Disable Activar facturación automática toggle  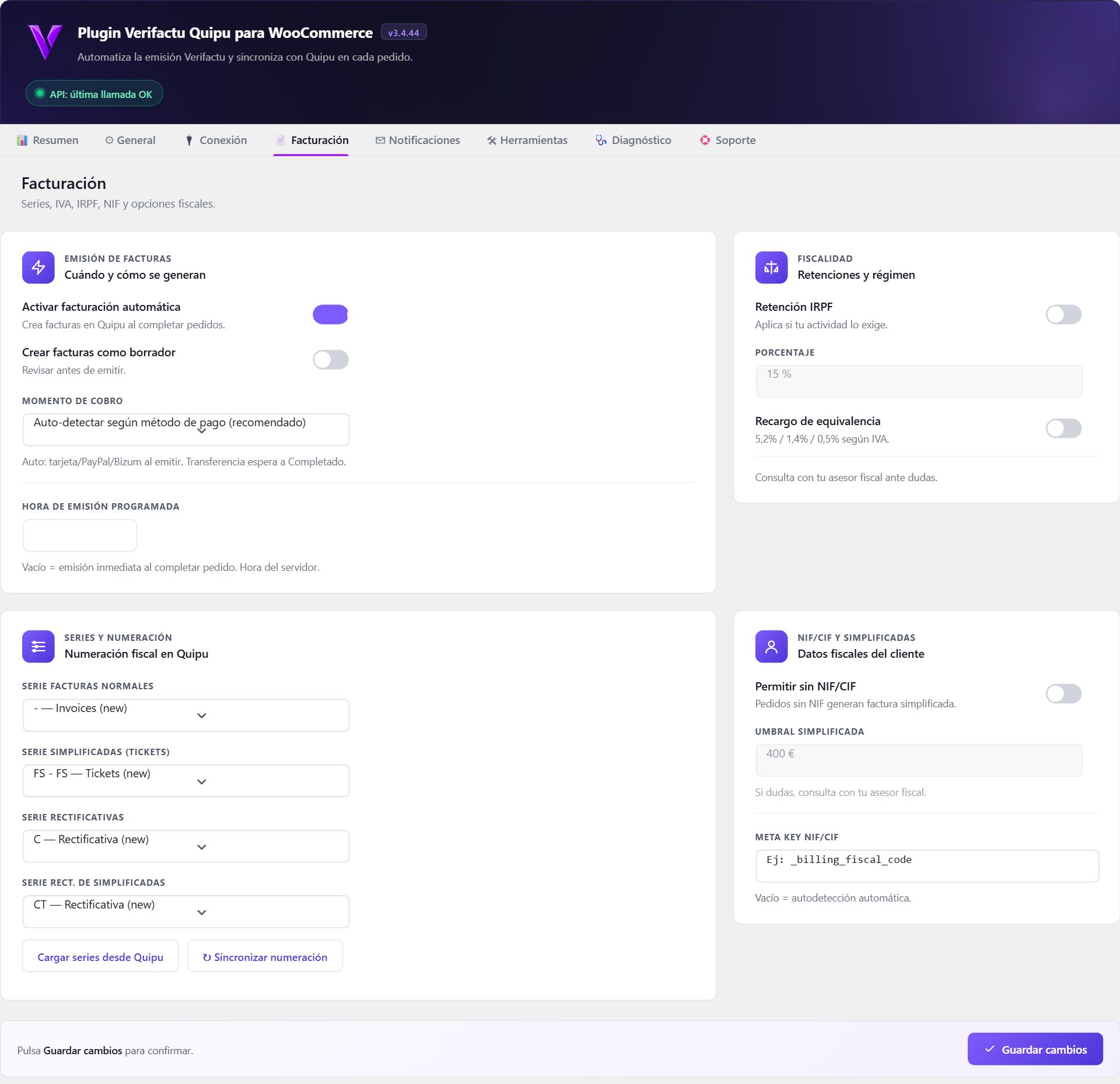pos(330,314)
